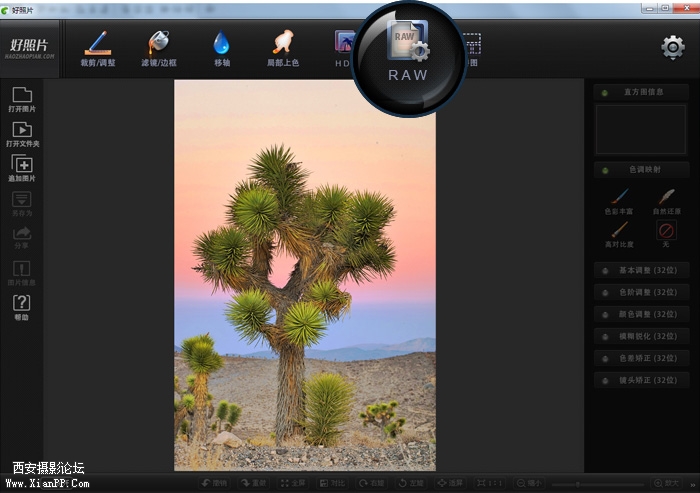This screenshot has height=493, width=700.
Task: Toggle the 色调映射 tone mapping section
Action: click(641, 169)
